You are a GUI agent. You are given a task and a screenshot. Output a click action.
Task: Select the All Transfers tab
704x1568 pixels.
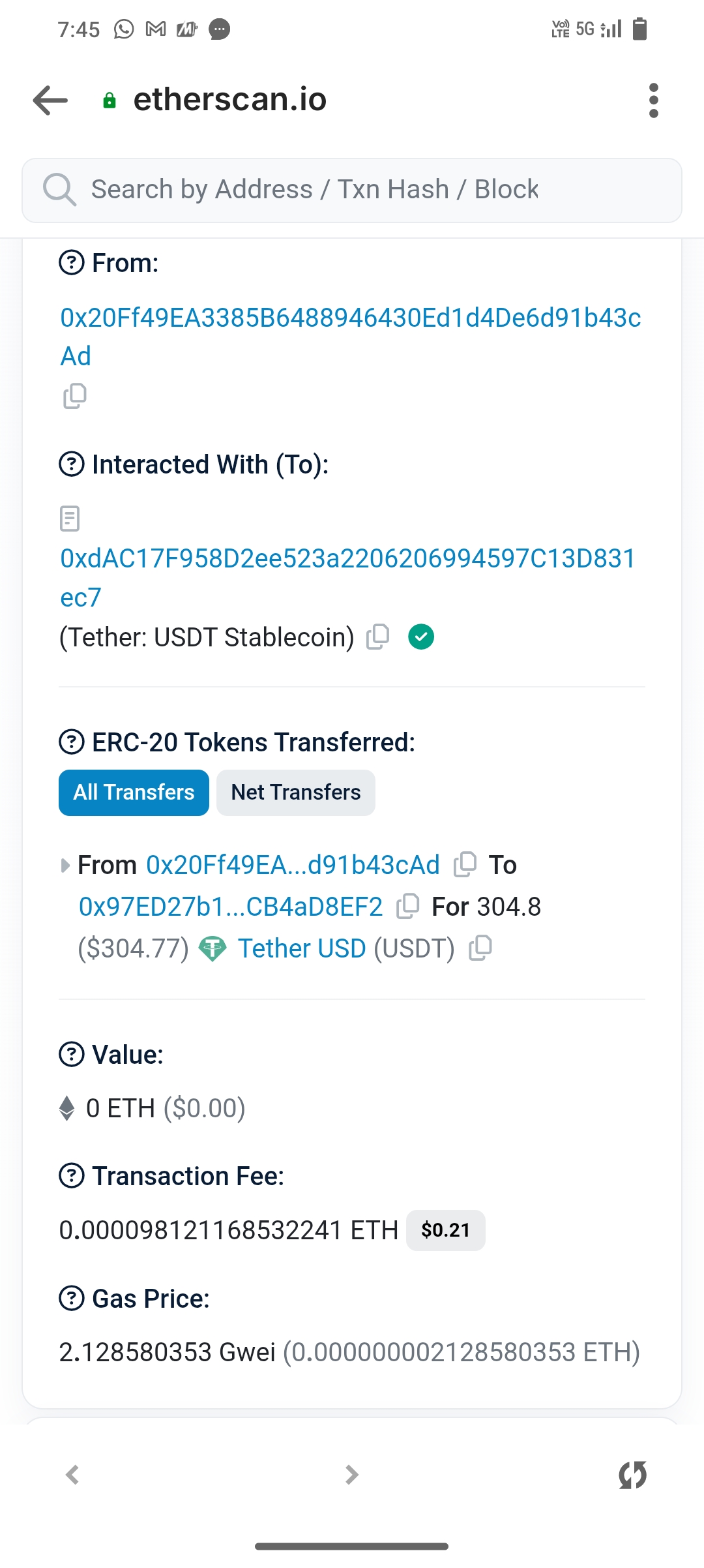tap(134, 792)
